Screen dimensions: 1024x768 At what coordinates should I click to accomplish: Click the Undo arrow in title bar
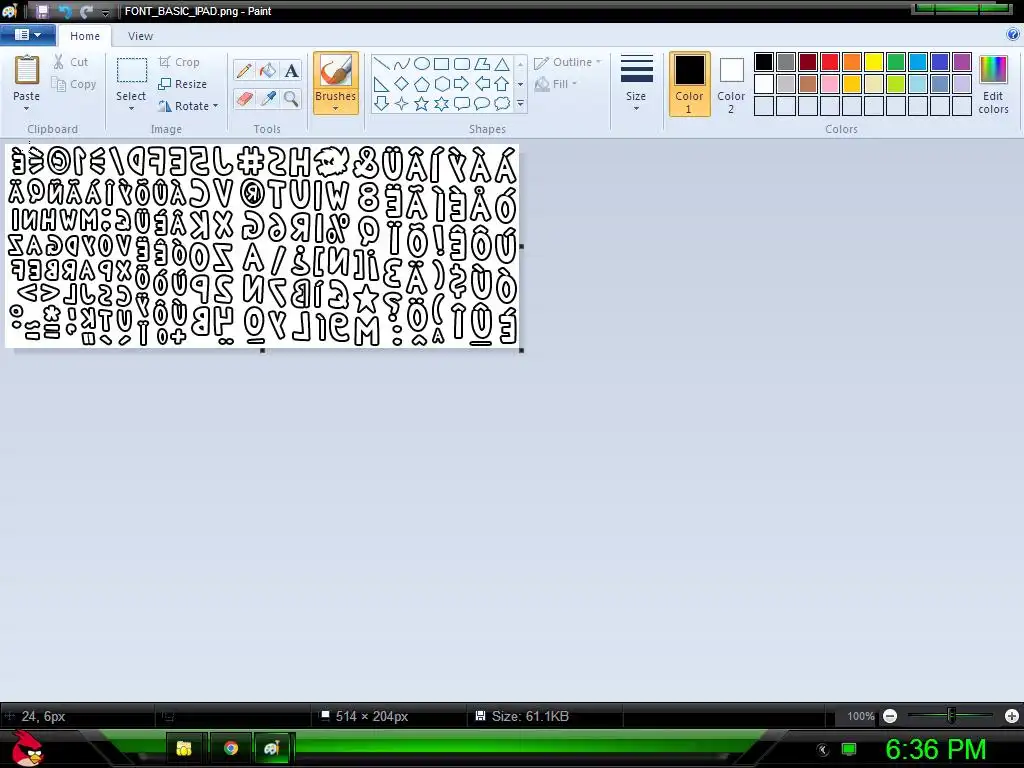coord(65,11)
